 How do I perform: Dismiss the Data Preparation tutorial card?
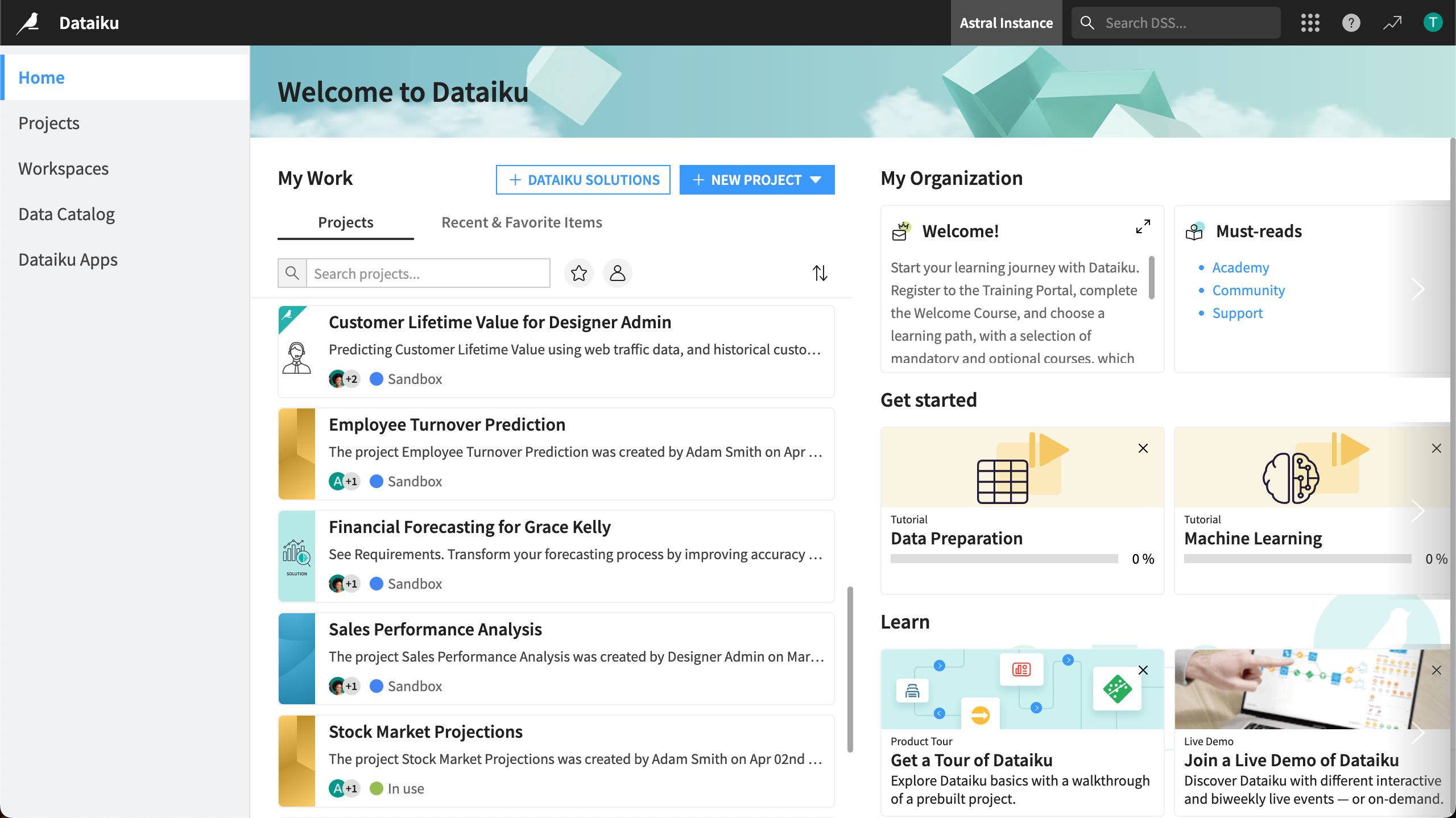[1144, 448]
